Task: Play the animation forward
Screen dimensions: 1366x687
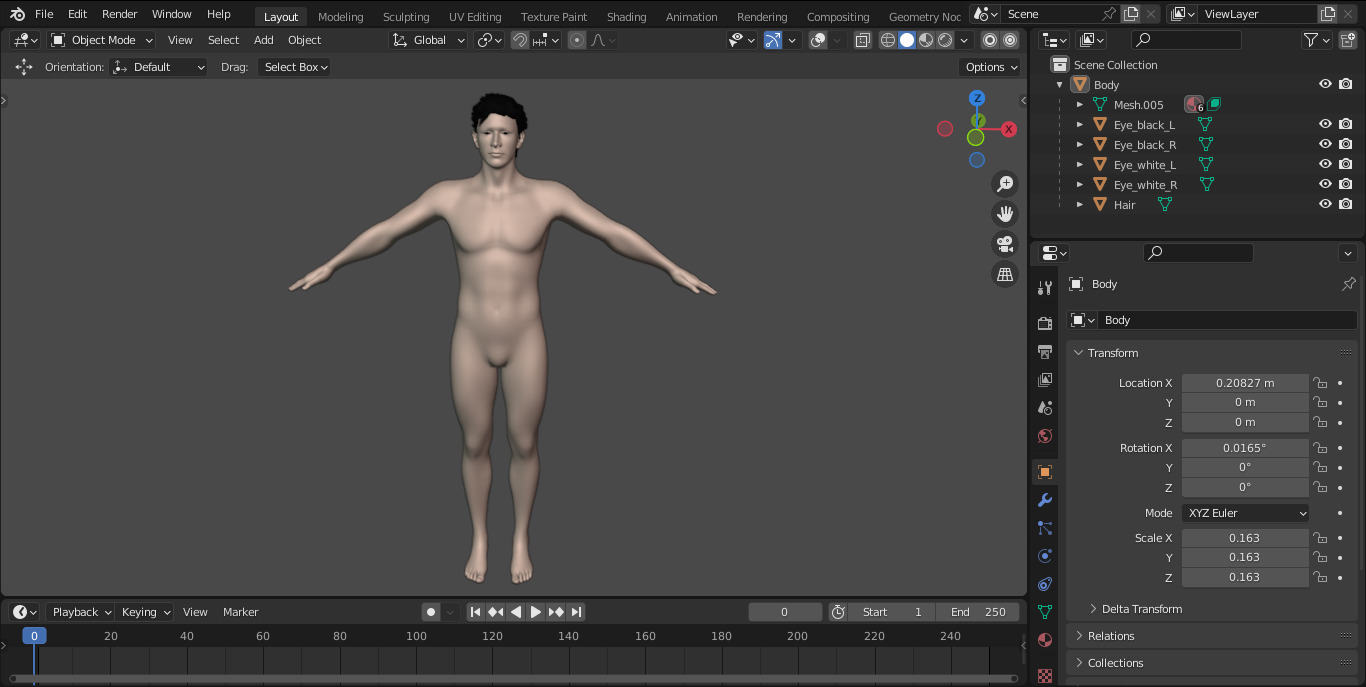Action: 535,612
